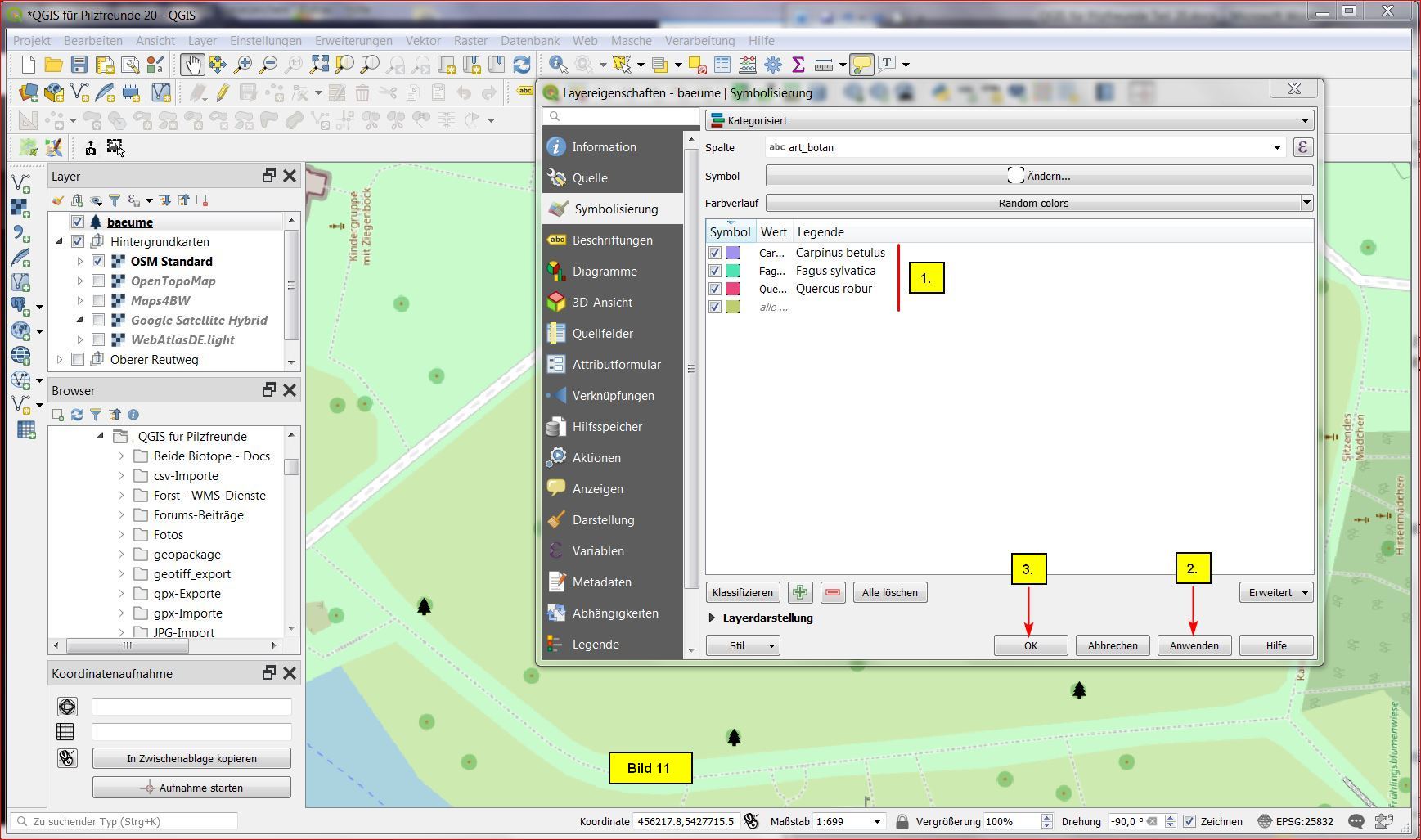The width and height of the screenshot is (1421, 840).
Task: Switch to the Beschriftungen tab
Action: click(612, 240)
